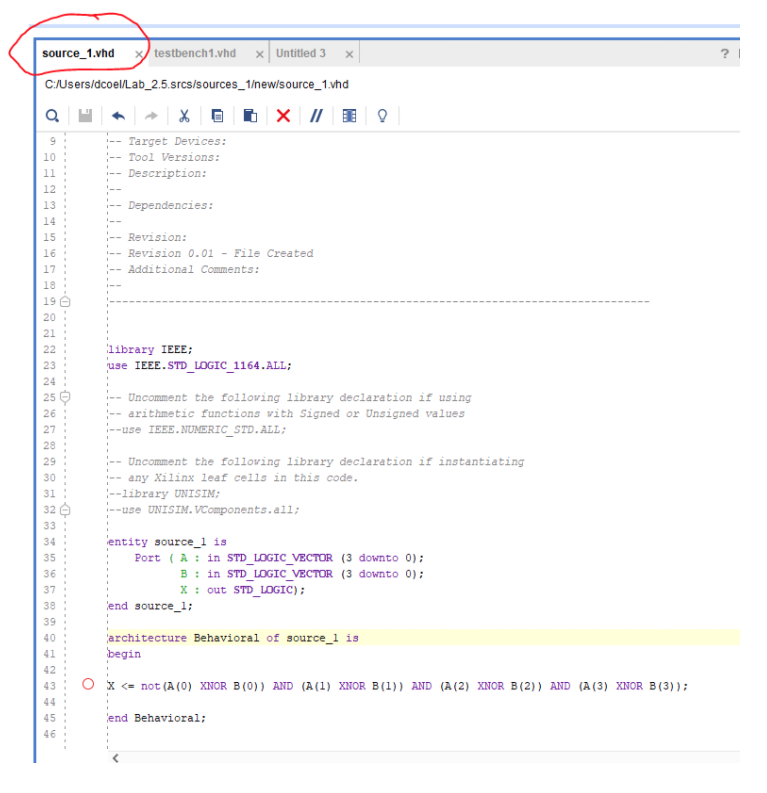Viewport: 767px width, 793px height.
Task: Switch to the source_1.vhd tab
Action: point(78,53)
